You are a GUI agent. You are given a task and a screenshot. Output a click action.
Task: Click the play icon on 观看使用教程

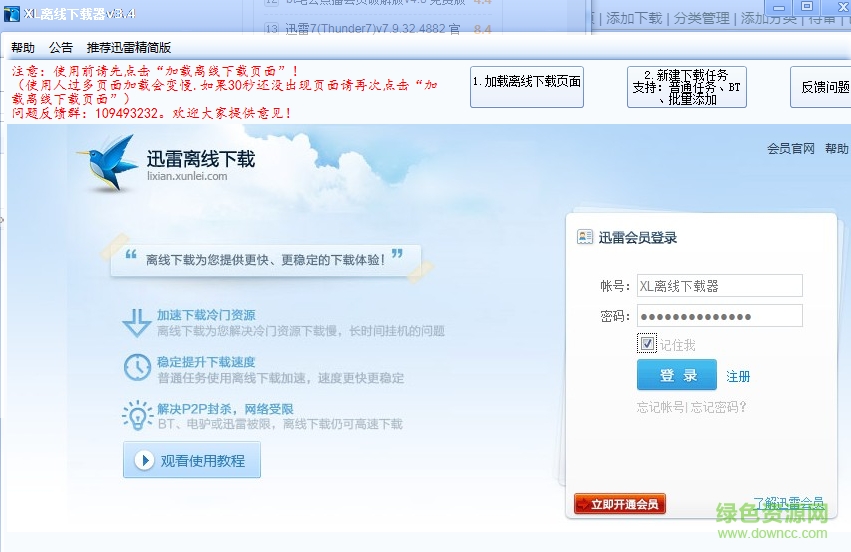pyautogui.click(x=144, y=460)
